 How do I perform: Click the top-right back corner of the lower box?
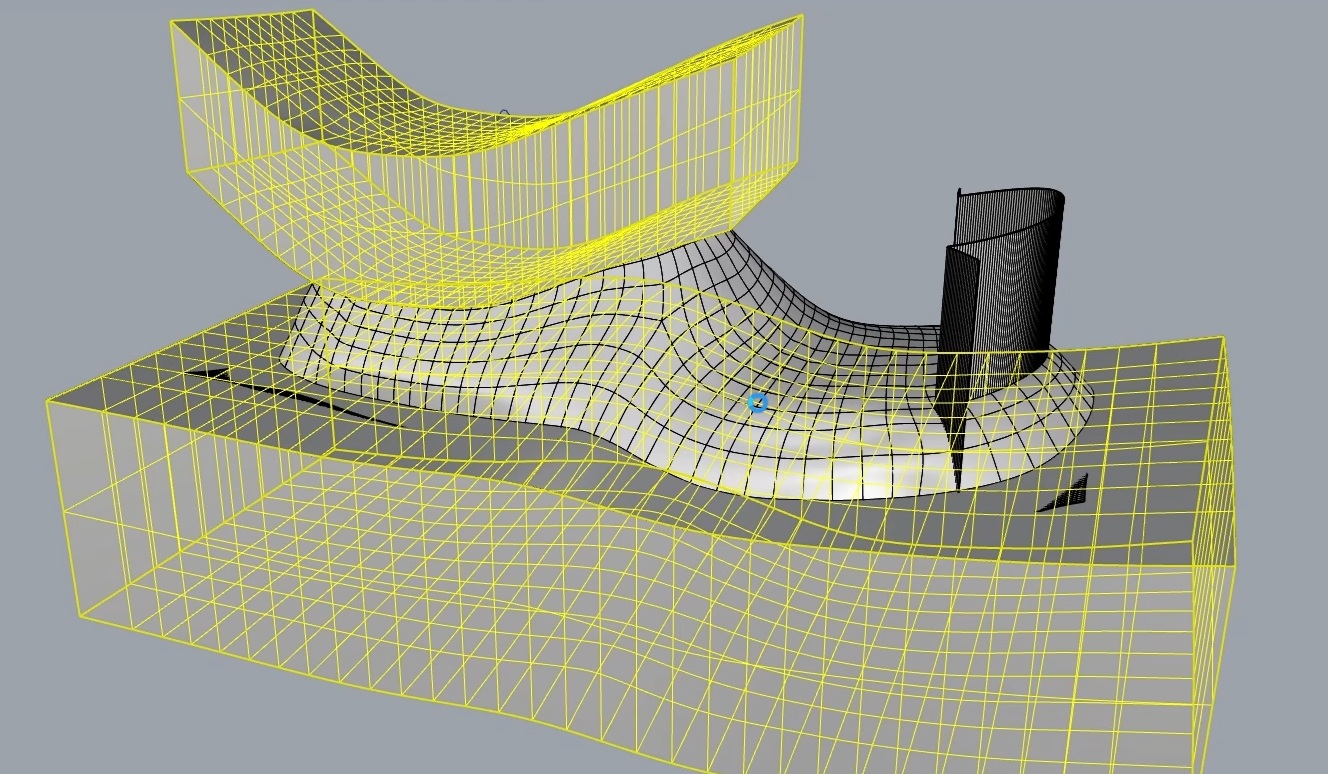coord(1223,339)
